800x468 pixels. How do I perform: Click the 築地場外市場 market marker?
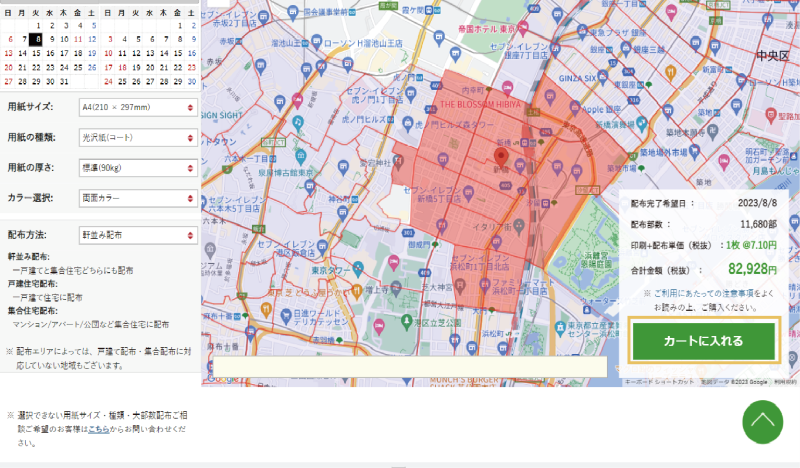tap(694, 151)
